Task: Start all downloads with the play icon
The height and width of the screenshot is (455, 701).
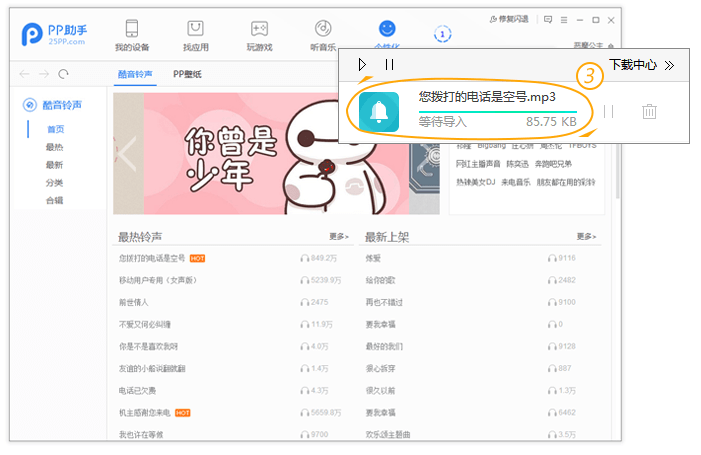Action: [362, 65]
